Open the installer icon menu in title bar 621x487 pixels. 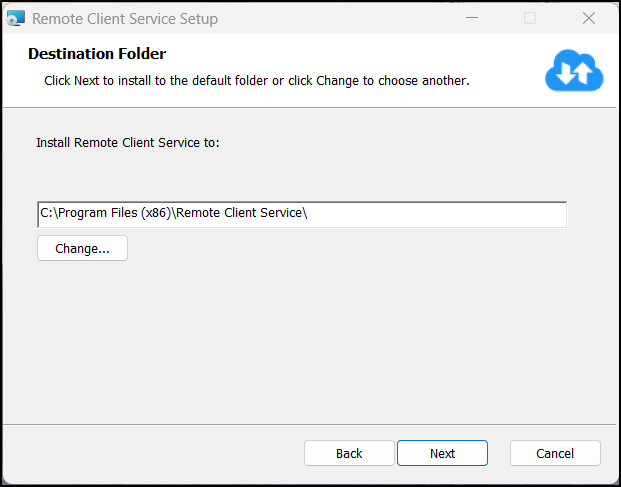pos(16,18)
